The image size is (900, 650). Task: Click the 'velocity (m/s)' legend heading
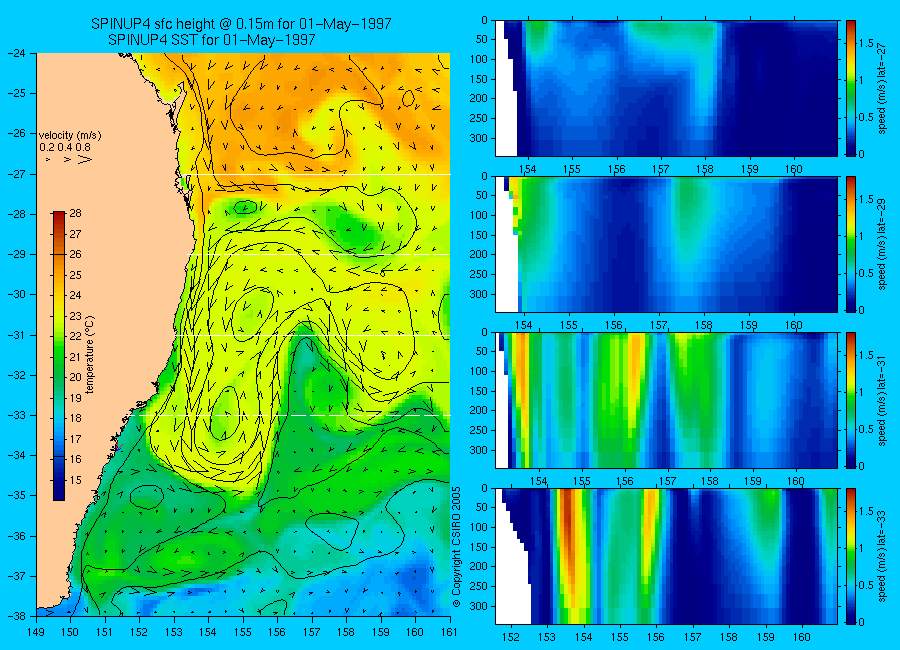point(70,136)
